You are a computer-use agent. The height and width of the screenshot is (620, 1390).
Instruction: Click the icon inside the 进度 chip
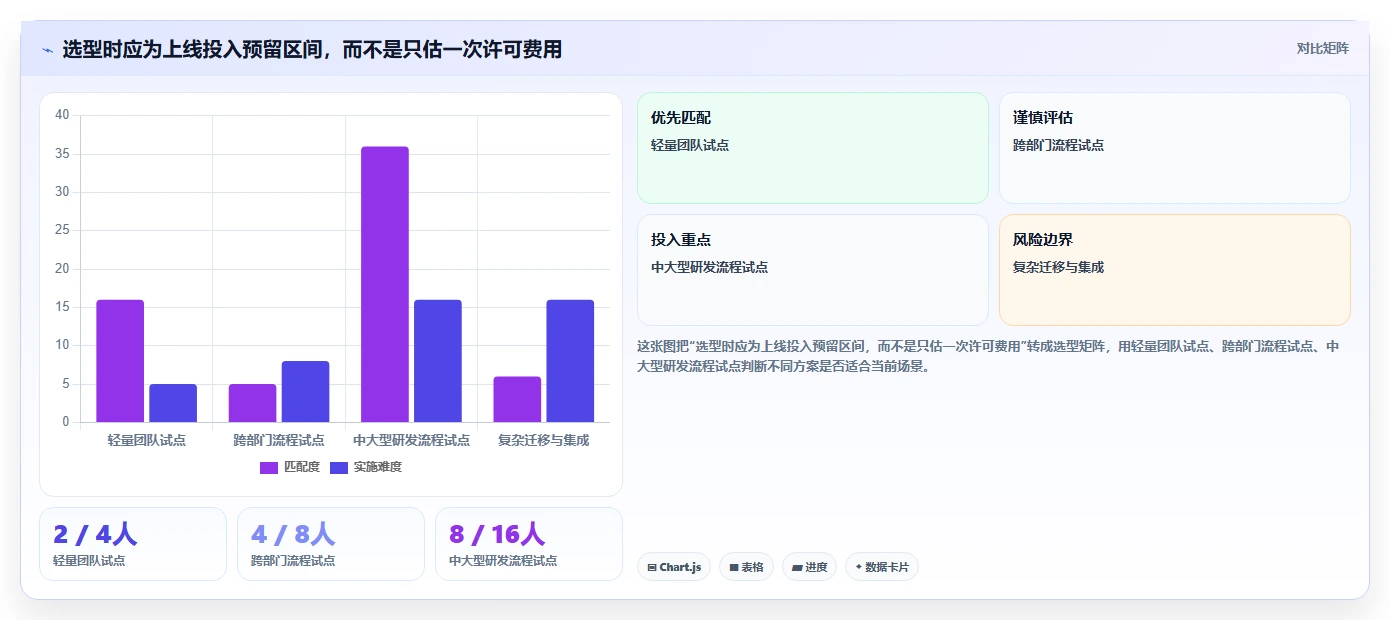(797, 567)
